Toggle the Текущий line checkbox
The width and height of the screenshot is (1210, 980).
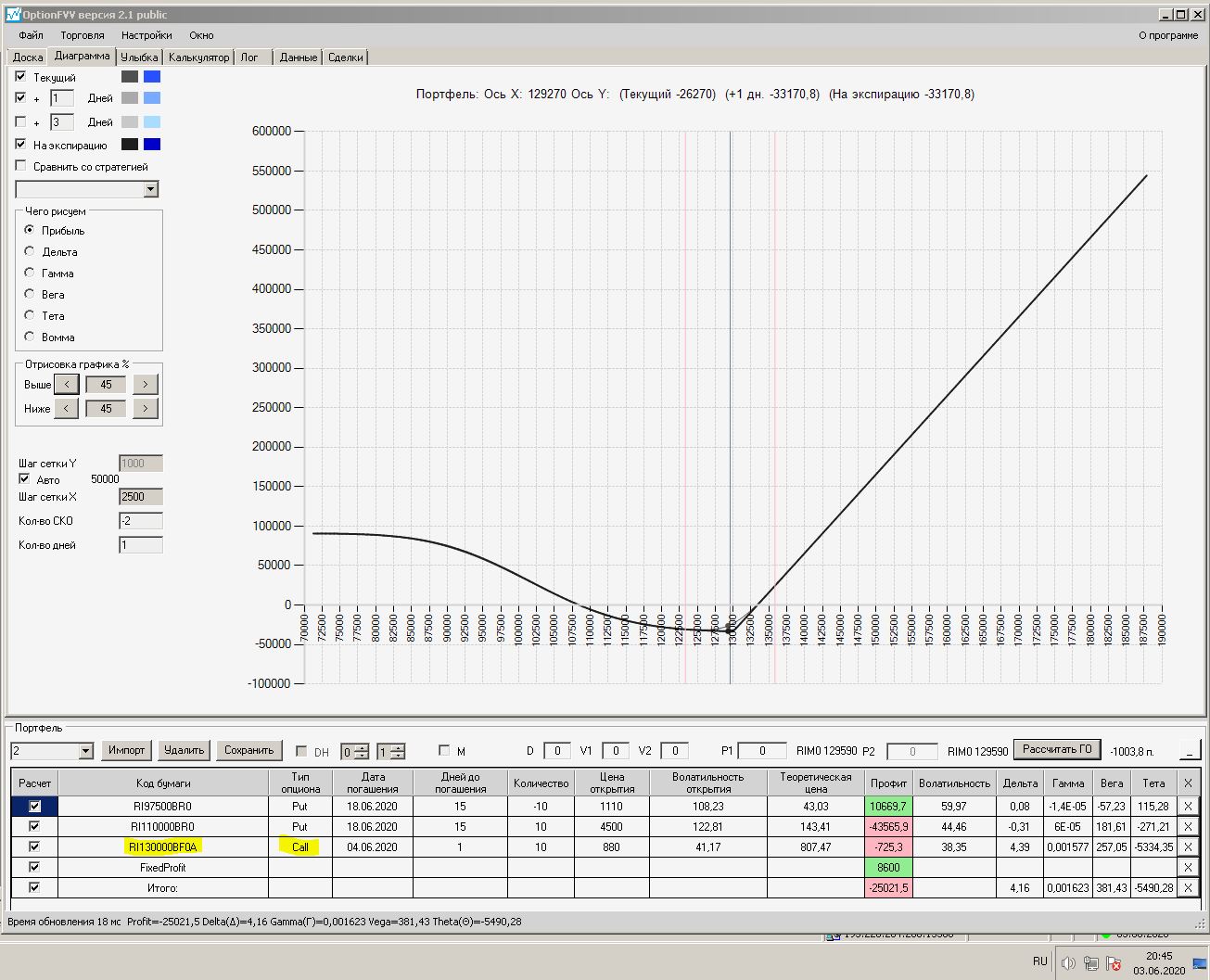coord(21,77)
